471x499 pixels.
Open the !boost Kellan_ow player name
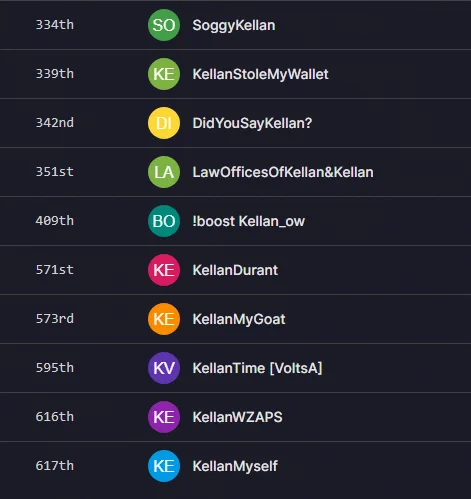[249, 221]
